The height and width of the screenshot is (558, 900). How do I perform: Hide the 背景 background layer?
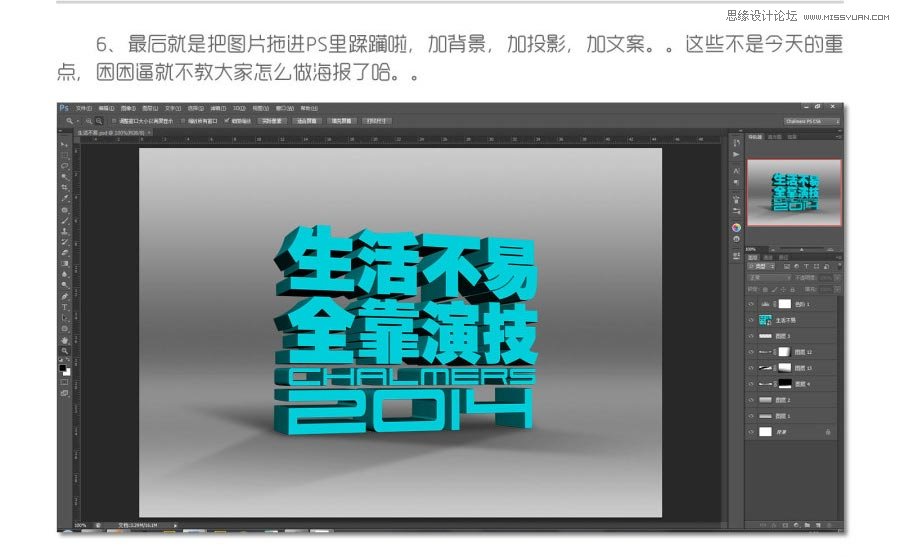coord(751,431)
